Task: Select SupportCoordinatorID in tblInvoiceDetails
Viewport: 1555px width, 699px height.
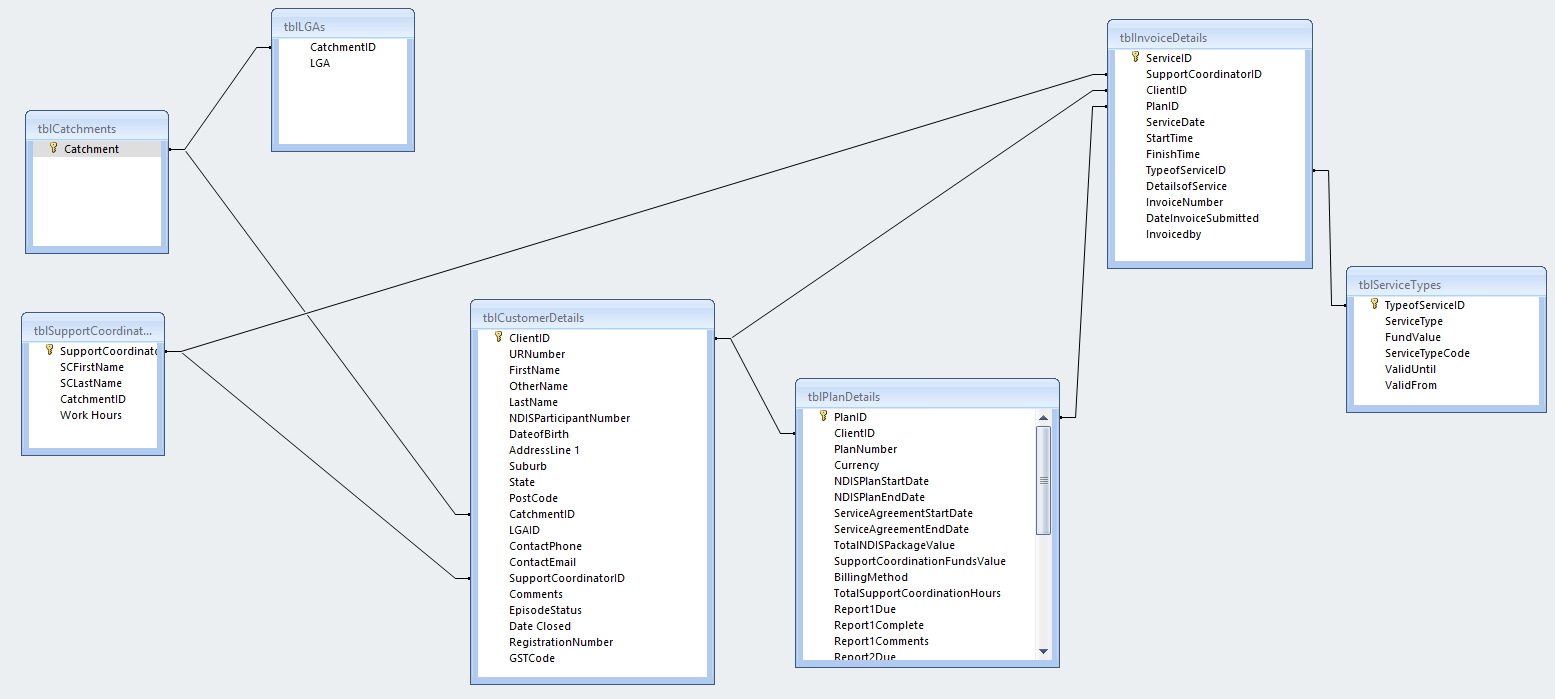Action: (1204, 74)
